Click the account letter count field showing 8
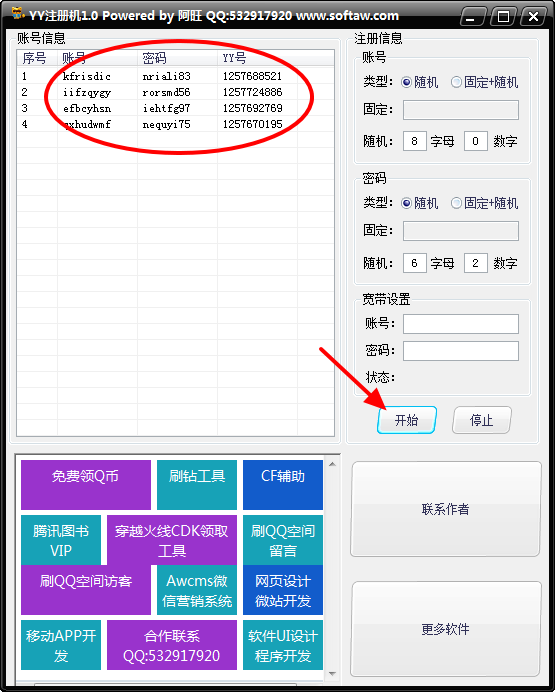555x692 pixels. (415, 141)
